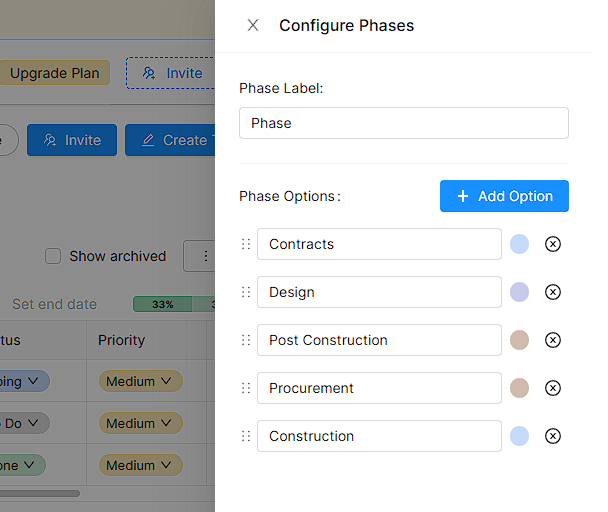Click the Upgrade Plan button

(x=54, y=73)
